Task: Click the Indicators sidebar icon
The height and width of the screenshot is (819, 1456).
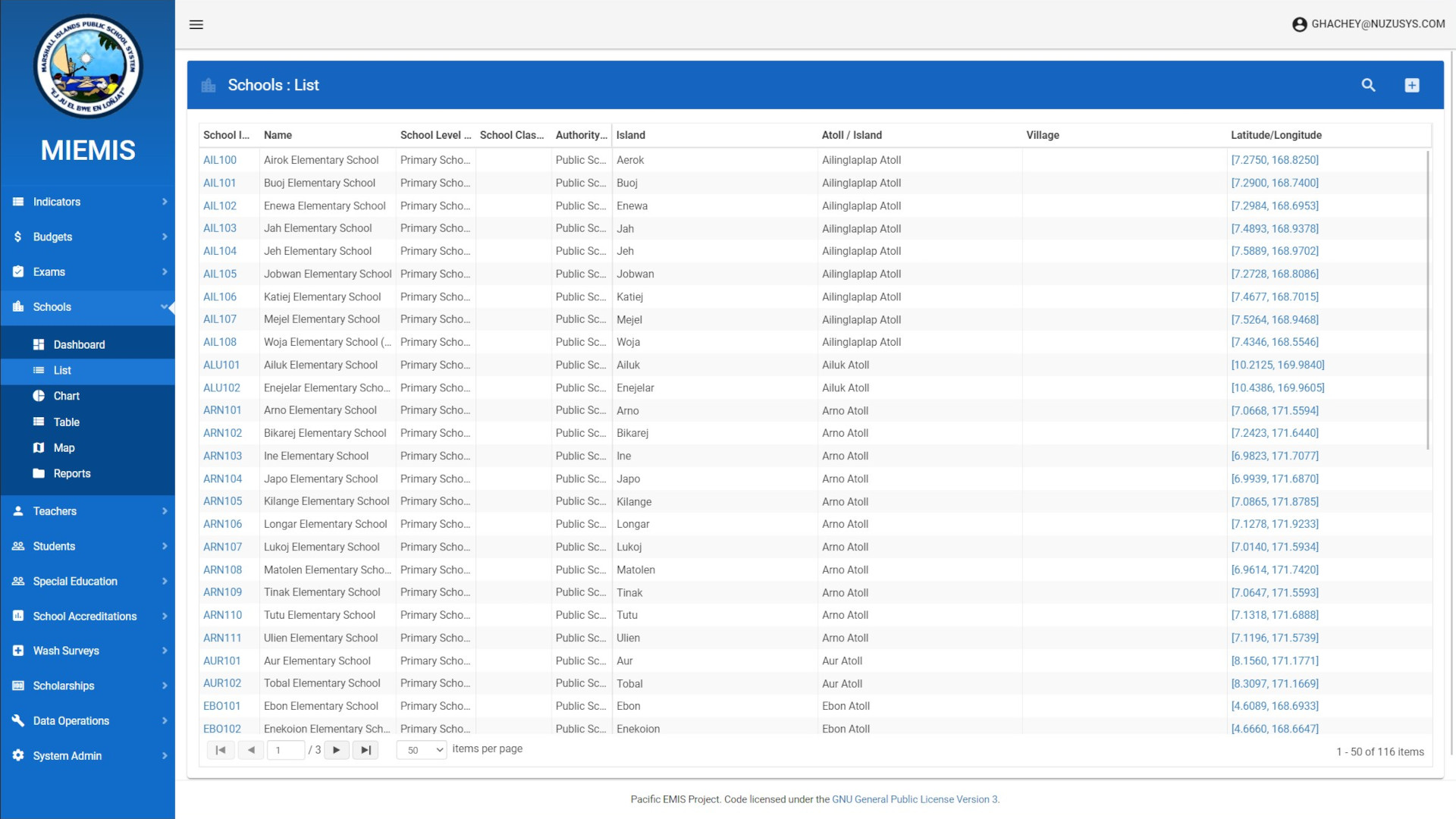Action: coord(18,202)
